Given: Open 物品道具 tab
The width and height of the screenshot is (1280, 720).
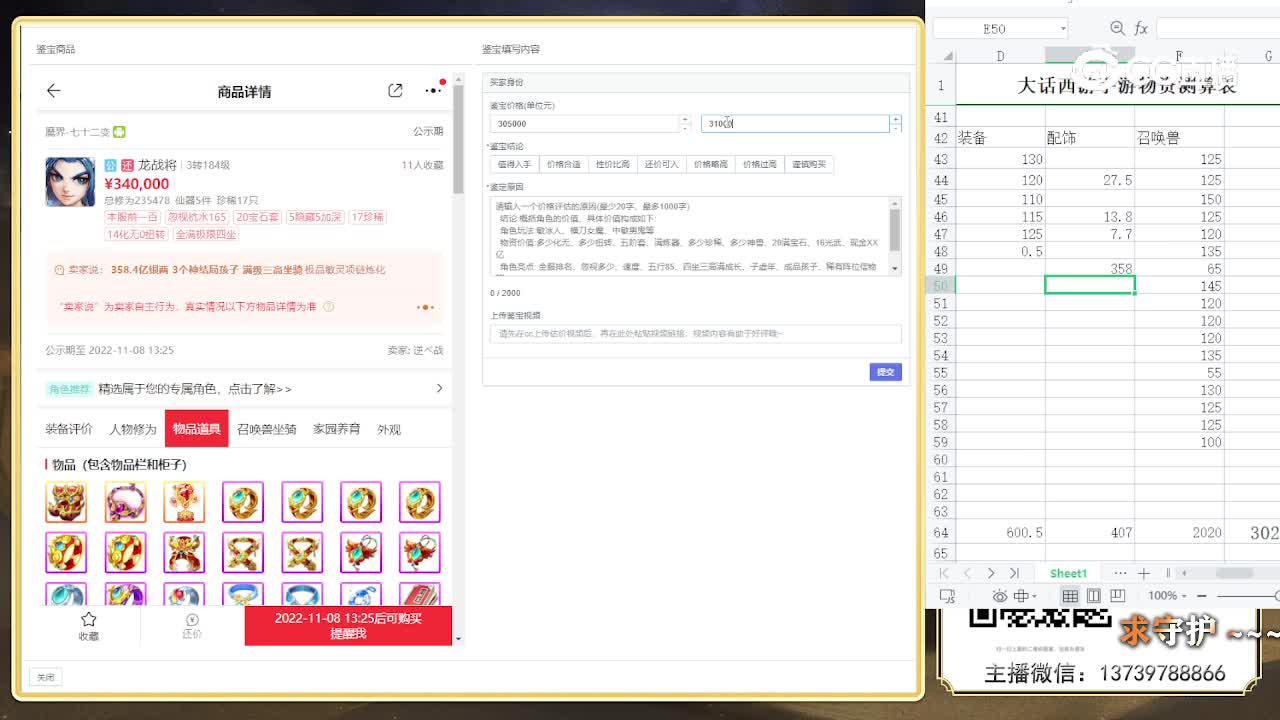Looking at the screenshot, I should (x=197, y=429).
